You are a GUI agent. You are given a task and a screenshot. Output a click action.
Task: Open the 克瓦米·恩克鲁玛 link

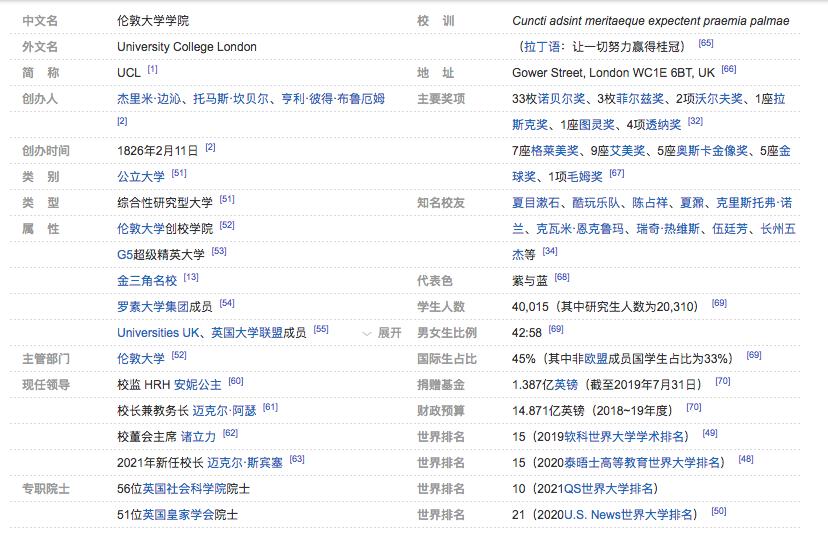click(x=580, y=229)
